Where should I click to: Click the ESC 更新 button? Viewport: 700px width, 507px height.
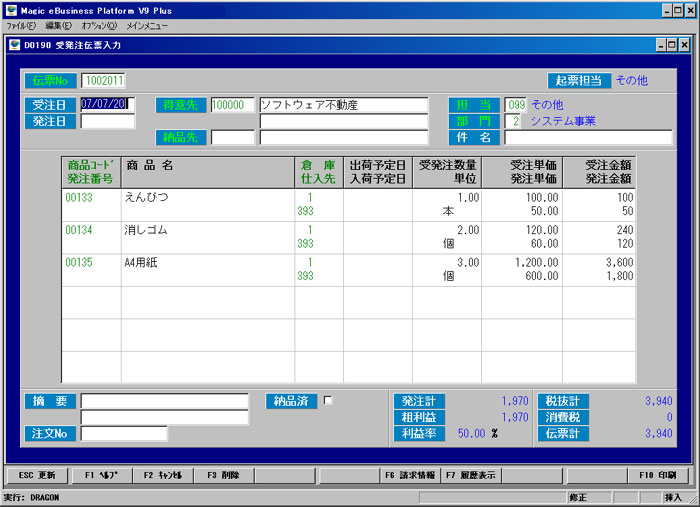pyautogui.click(x=36, y=475)
